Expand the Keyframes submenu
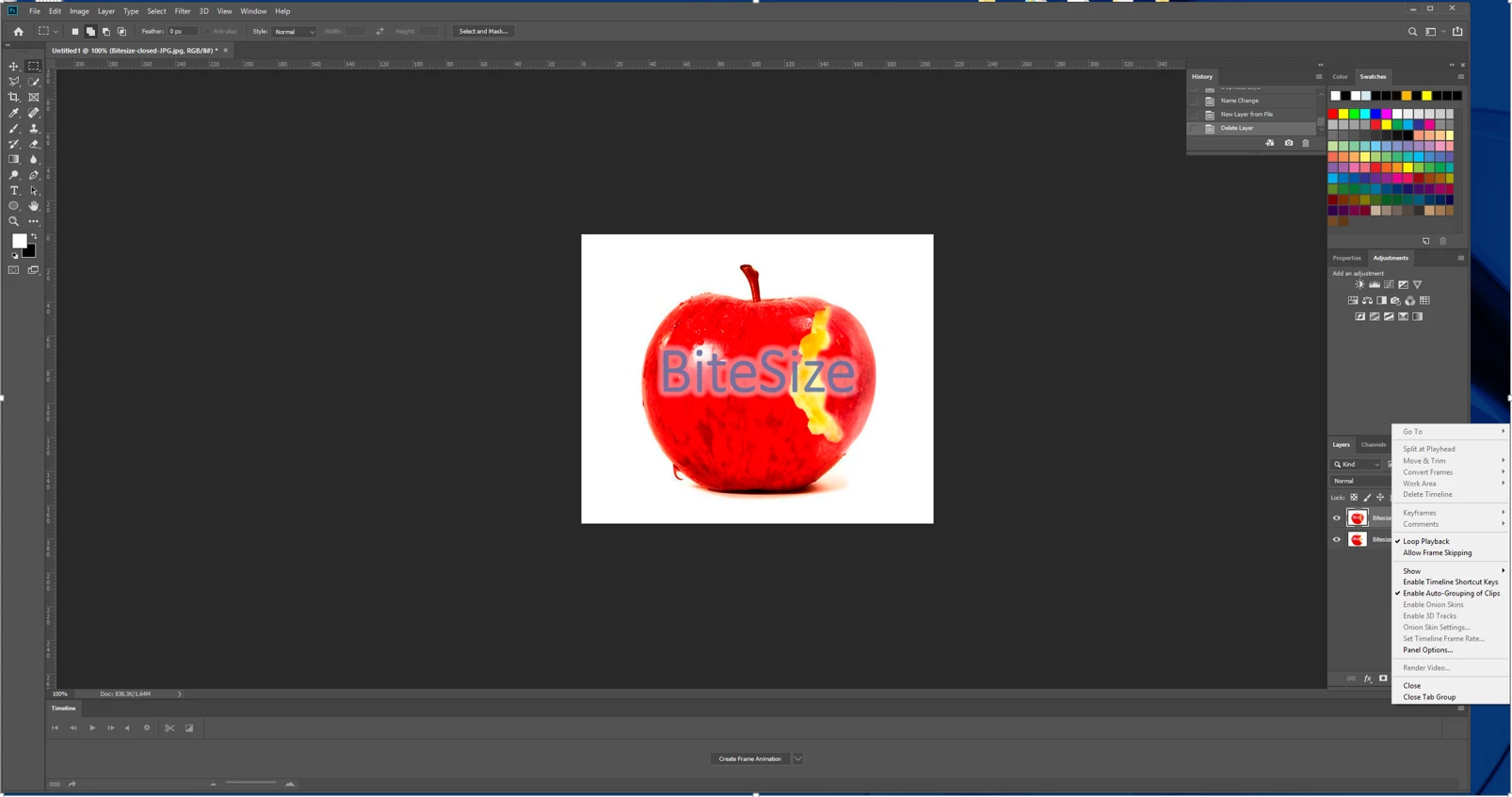 tap(1450, 513)
